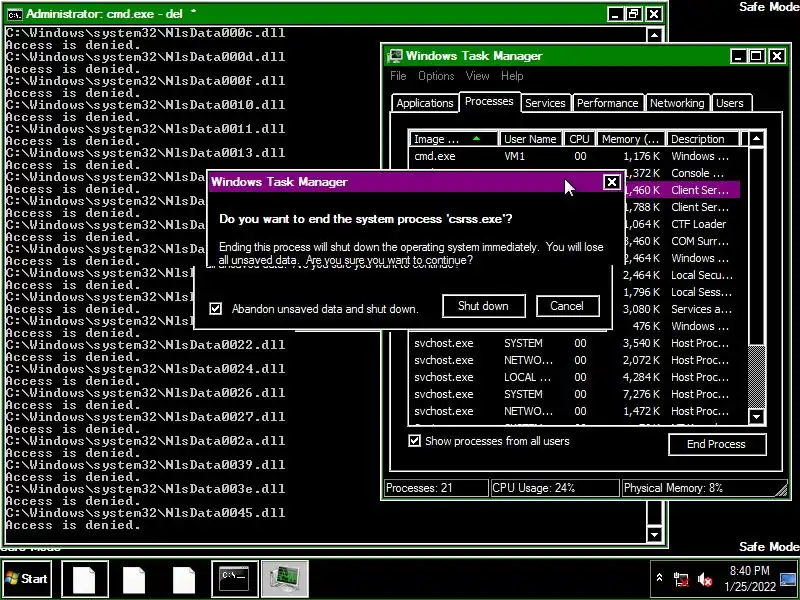The image size is (800, 600).
Task: Click the Processes: 21 status entry
Action: pos(436,488)
